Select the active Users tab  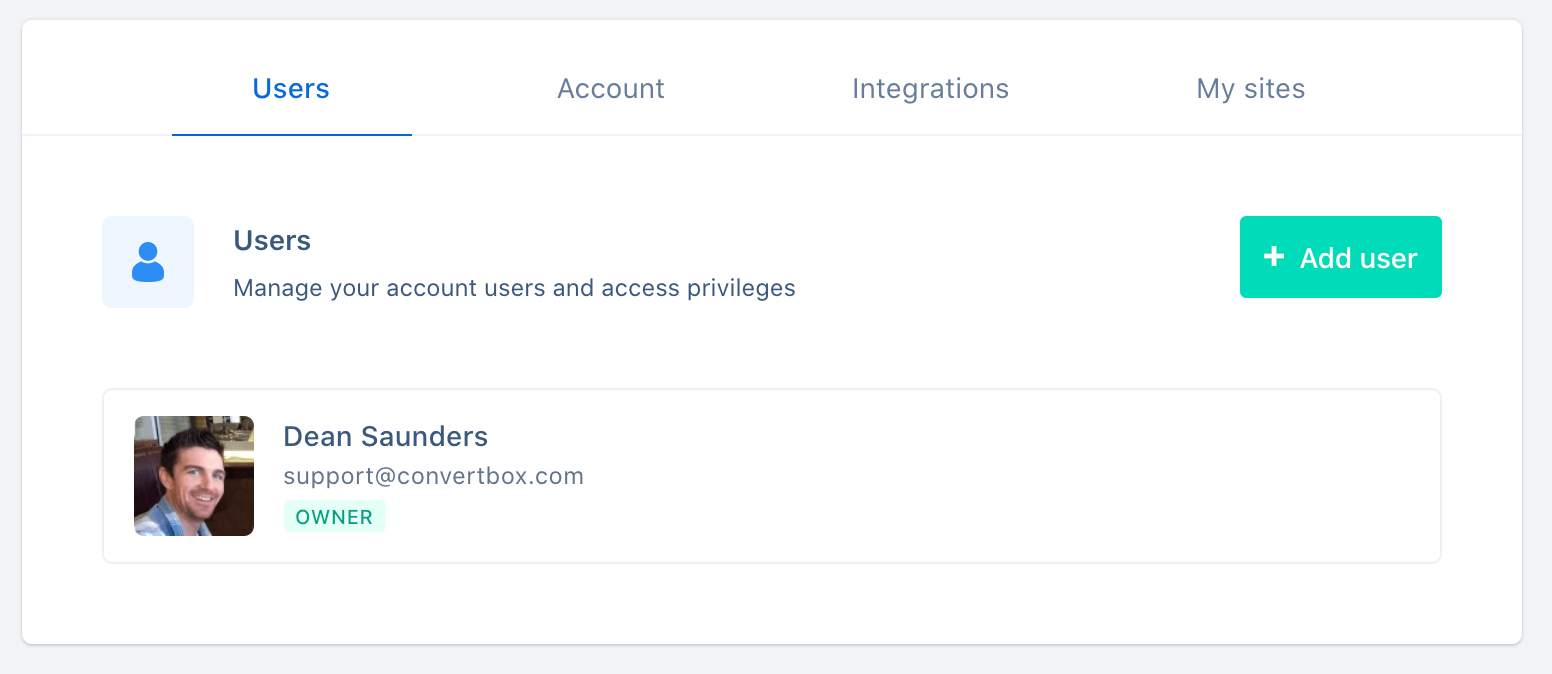coord(291,89)
